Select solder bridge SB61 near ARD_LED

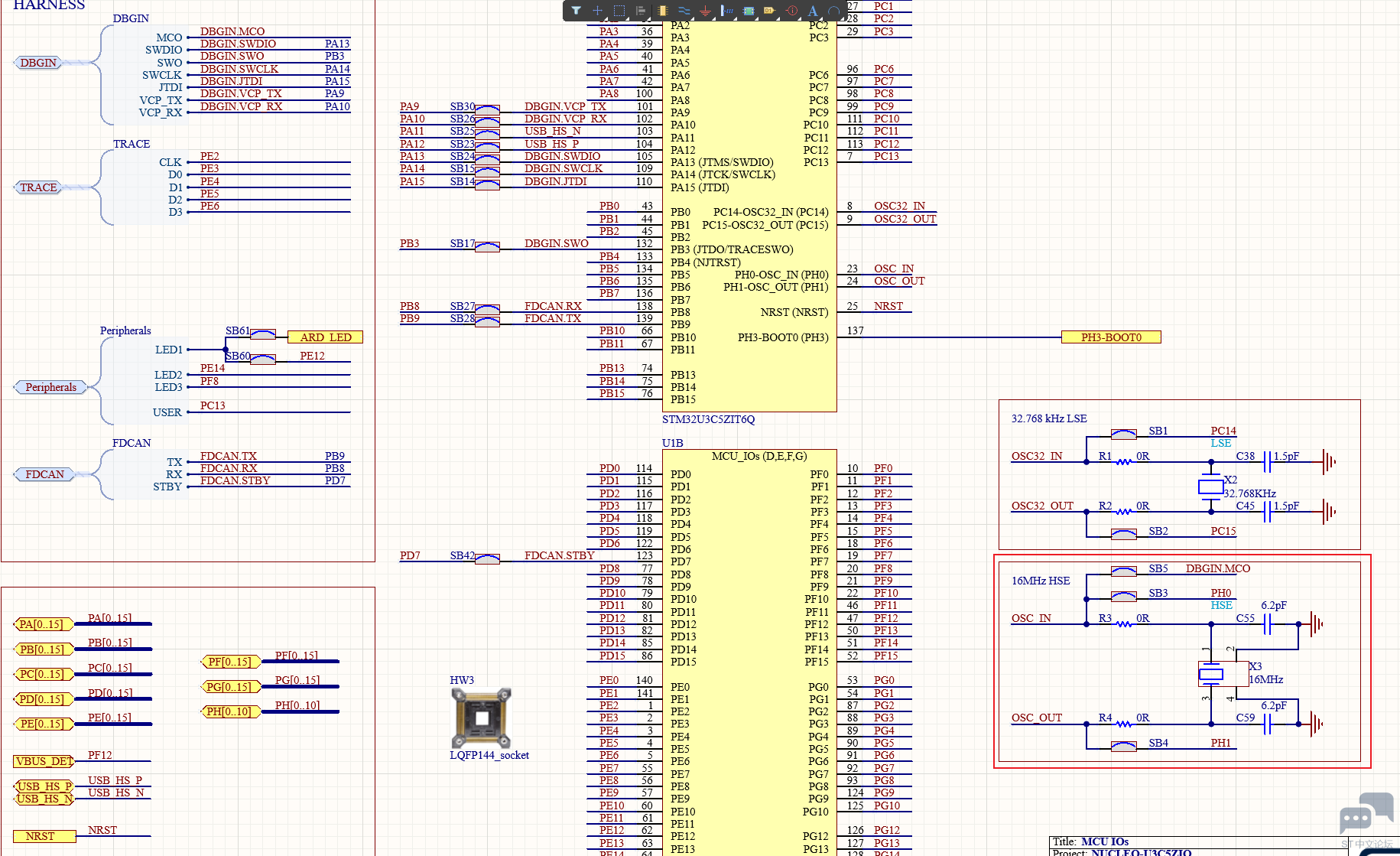(x=263, y=334)
